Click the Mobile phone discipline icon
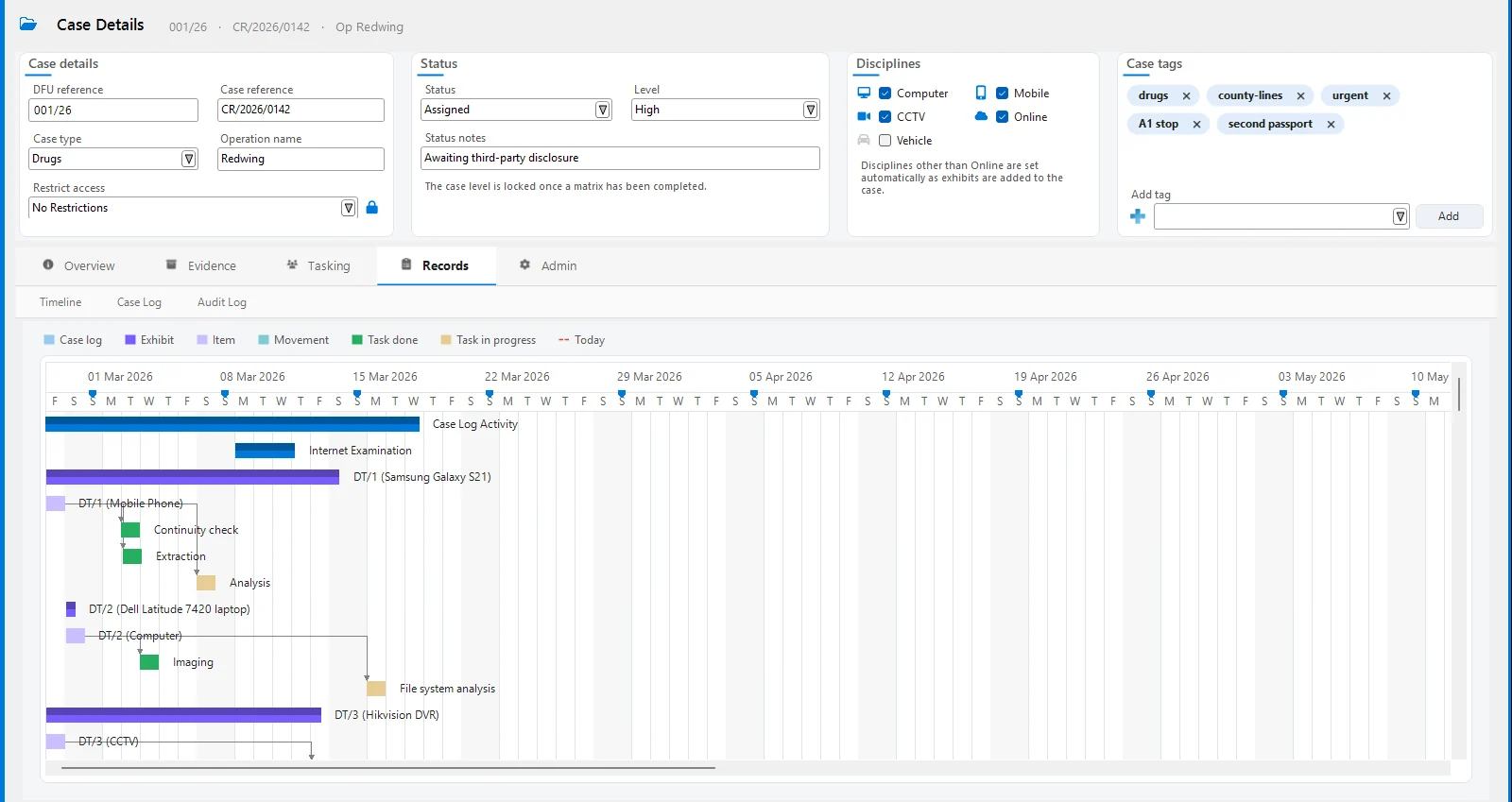 click(x=981, y=93)
